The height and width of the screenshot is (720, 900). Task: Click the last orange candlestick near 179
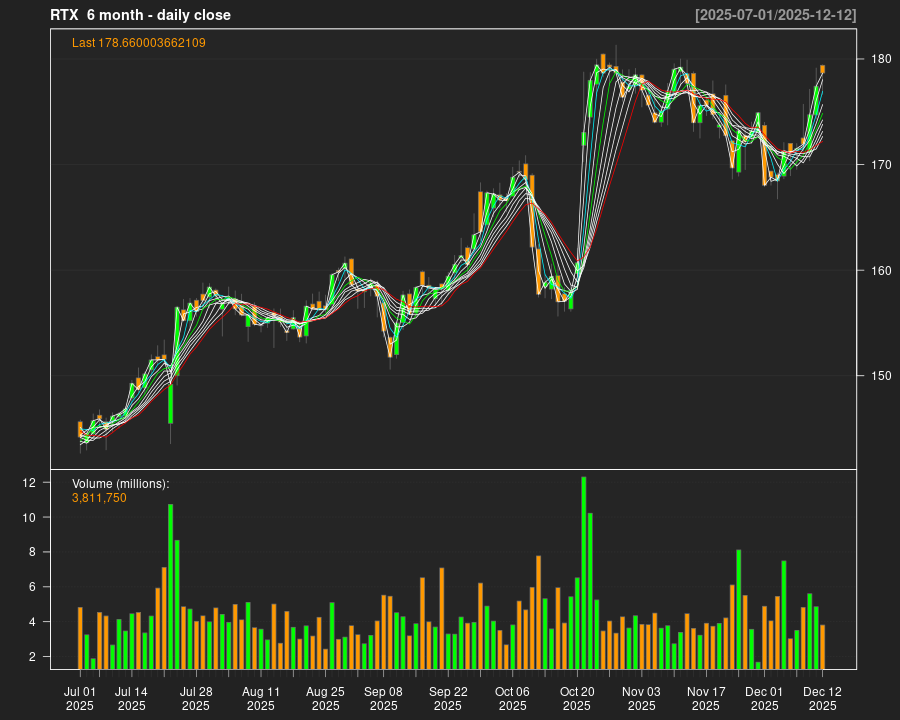click(823, 69)
